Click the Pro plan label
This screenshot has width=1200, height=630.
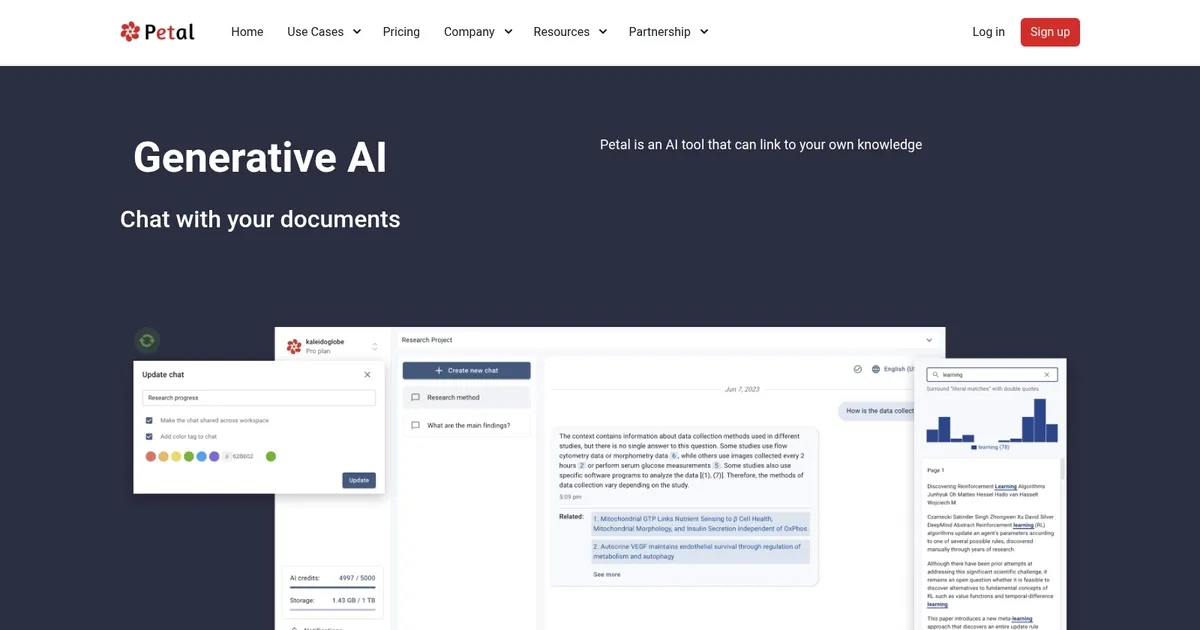click(318, 351)
